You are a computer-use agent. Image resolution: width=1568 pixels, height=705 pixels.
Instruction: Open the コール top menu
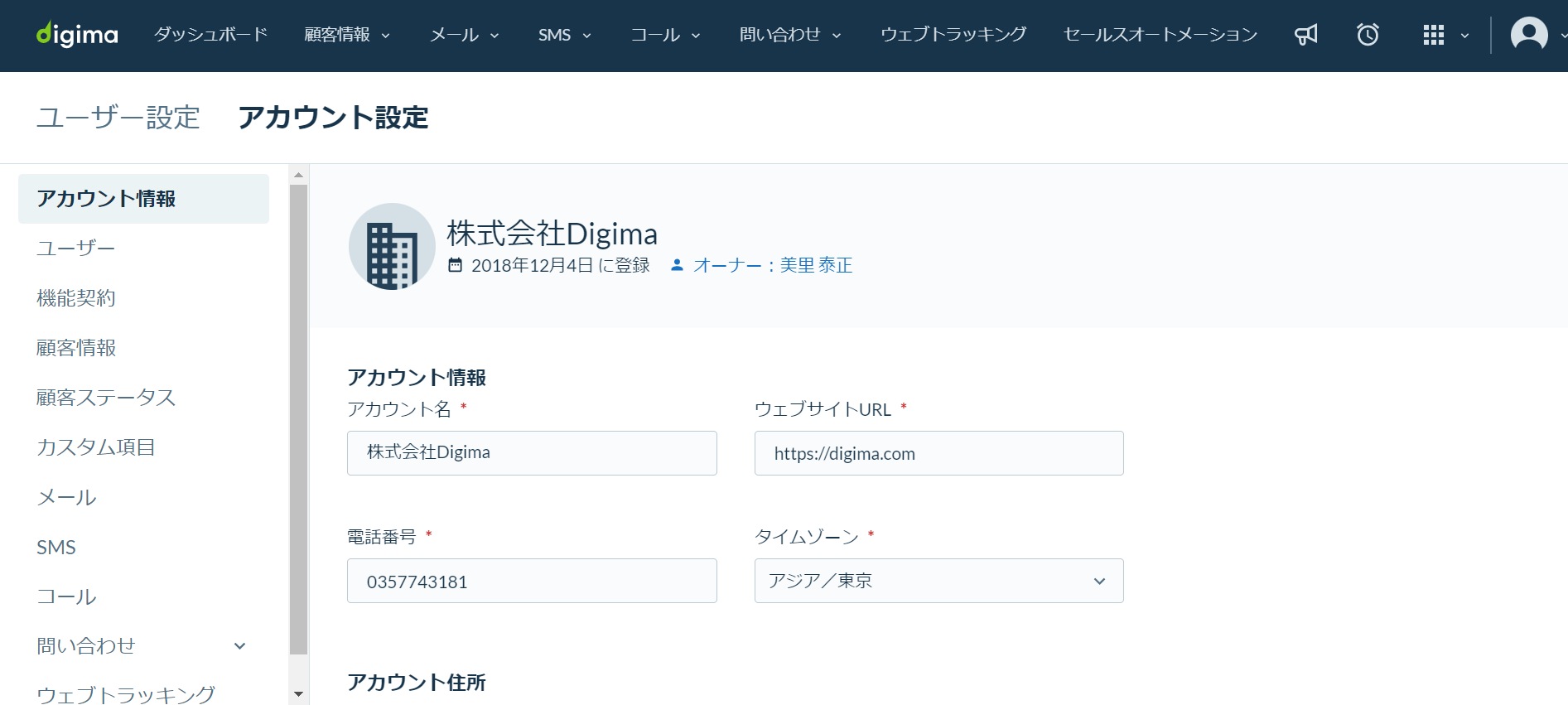point(665,35)
